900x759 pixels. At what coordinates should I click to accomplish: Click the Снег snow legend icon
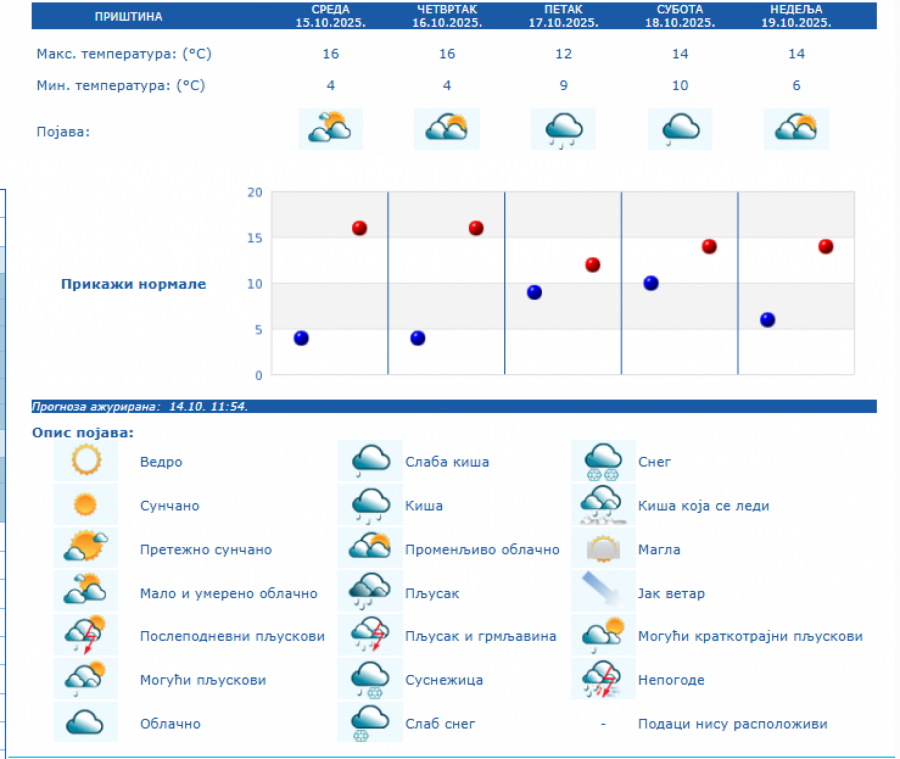click(603, 462)
